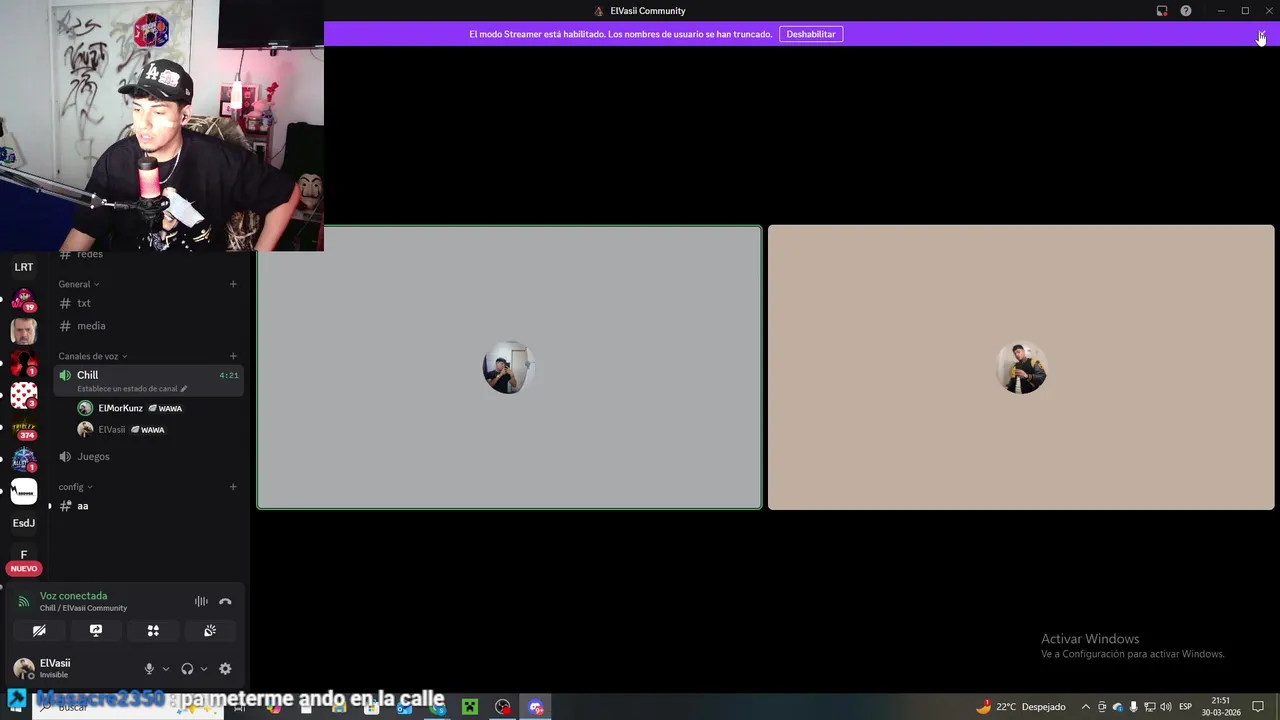This screenshot has height=720, width=1280.
Task: Open user settings gear
Action: (225, 669)
